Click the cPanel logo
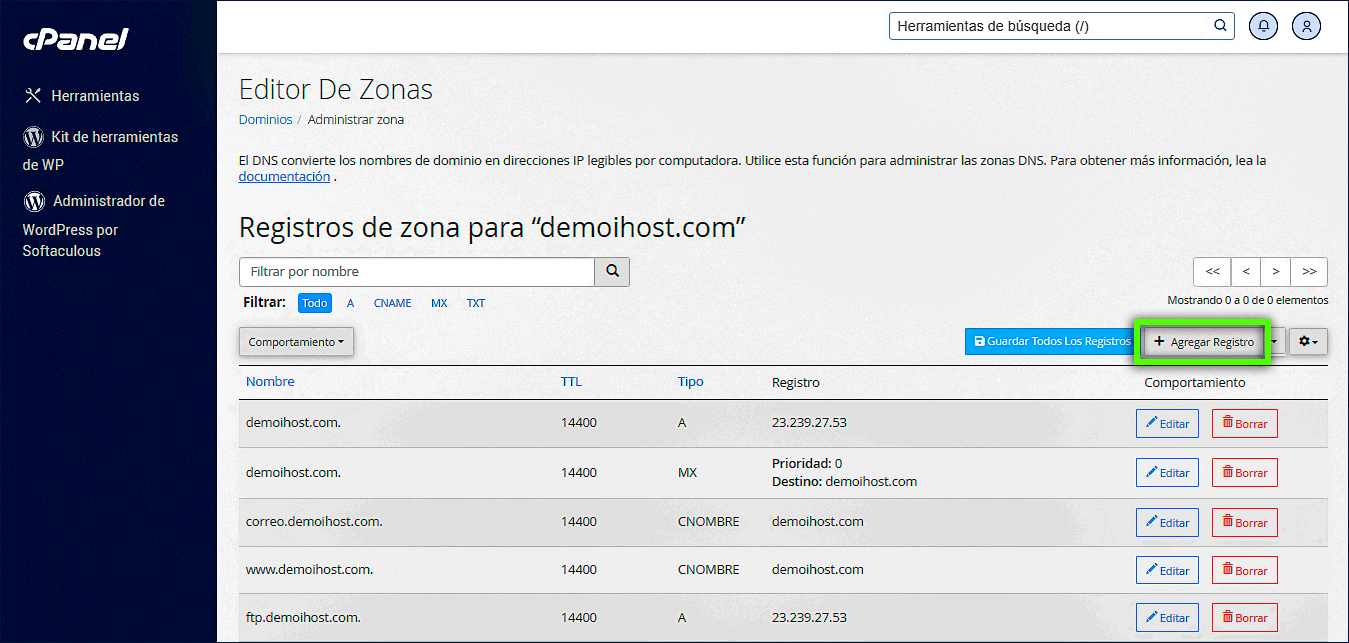The image size is (1349, 643). click(74, 40)
